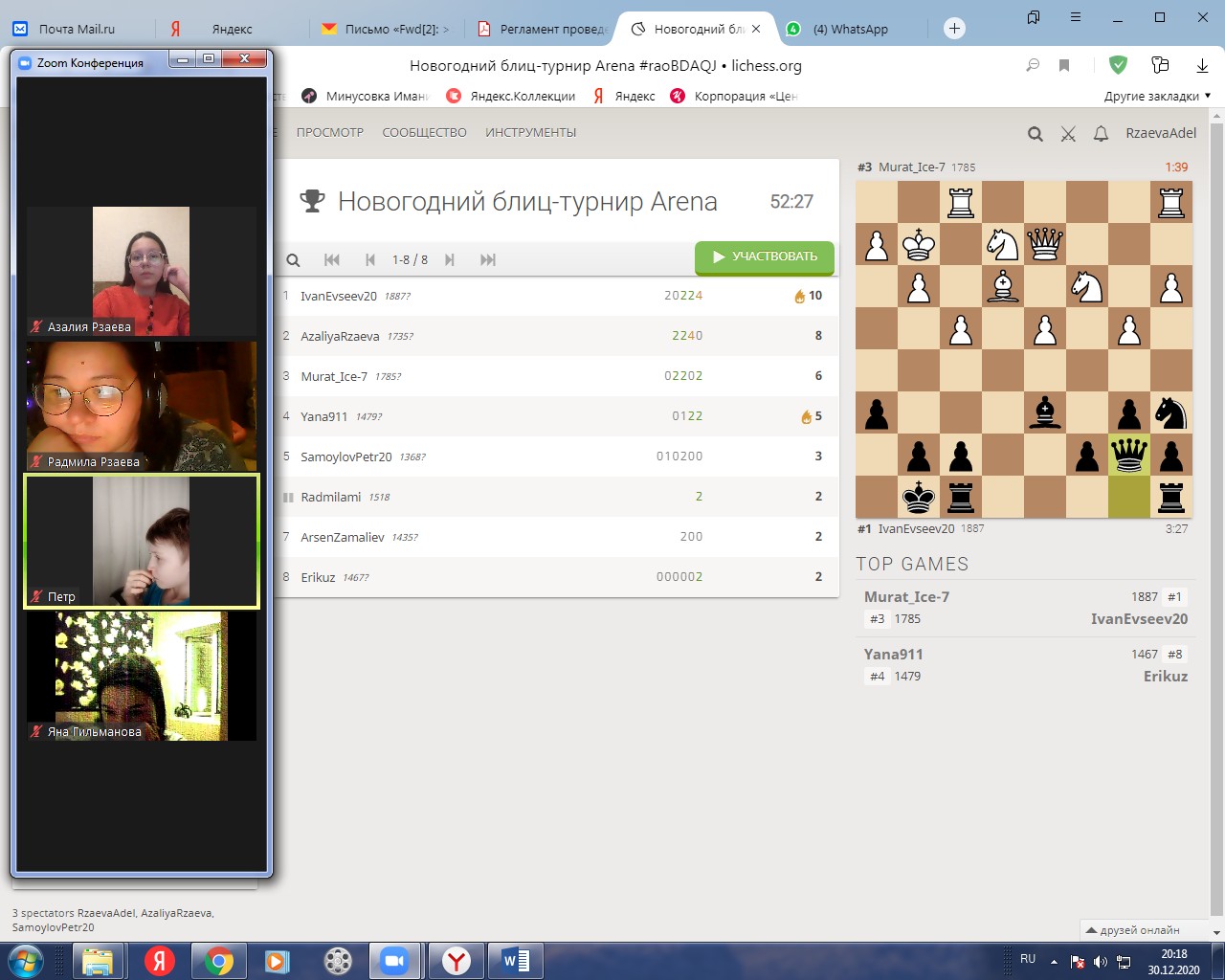The height and width of the screenshot is (980, 1225).
Task: Open the СООБЩЕСТВО menu
Action: pyautogui.click(x=424, y=133)
